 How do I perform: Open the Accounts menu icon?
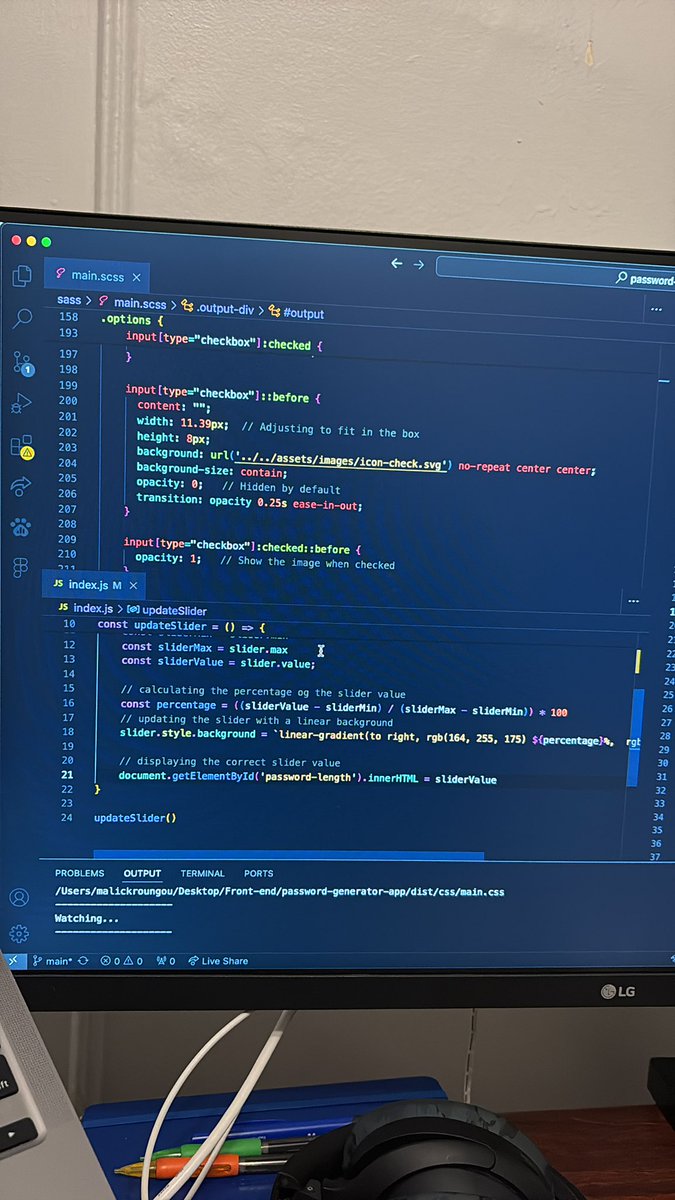(18, 897)
